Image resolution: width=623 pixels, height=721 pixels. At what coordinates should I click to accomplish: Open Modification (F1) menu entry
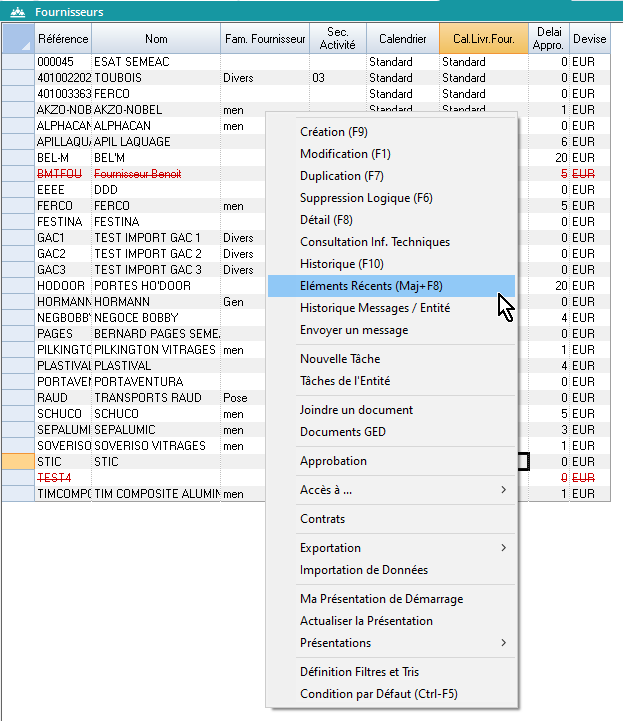[345, 154]
